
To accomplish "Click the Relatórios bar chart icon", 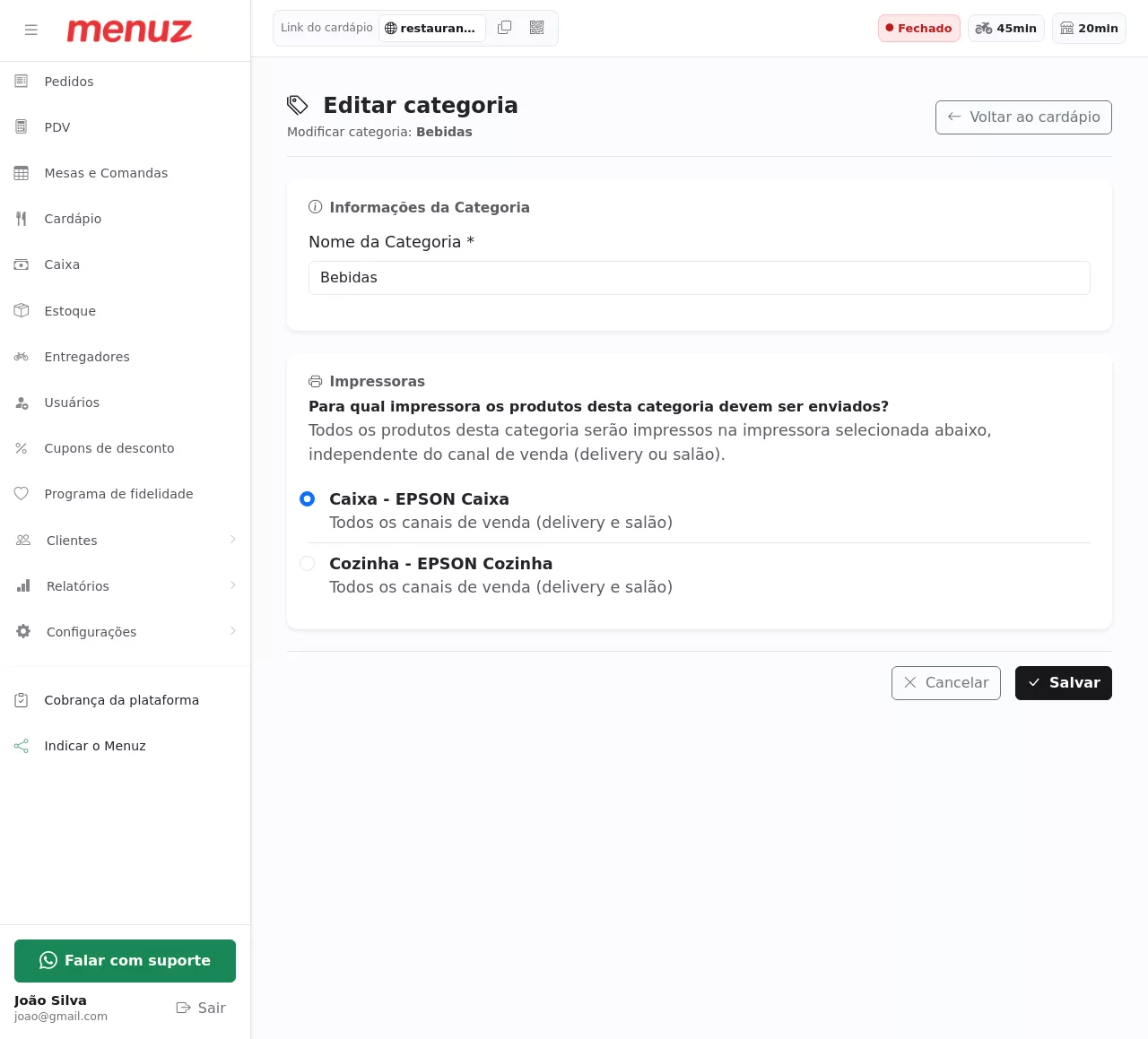I will [x=23, y=585].
